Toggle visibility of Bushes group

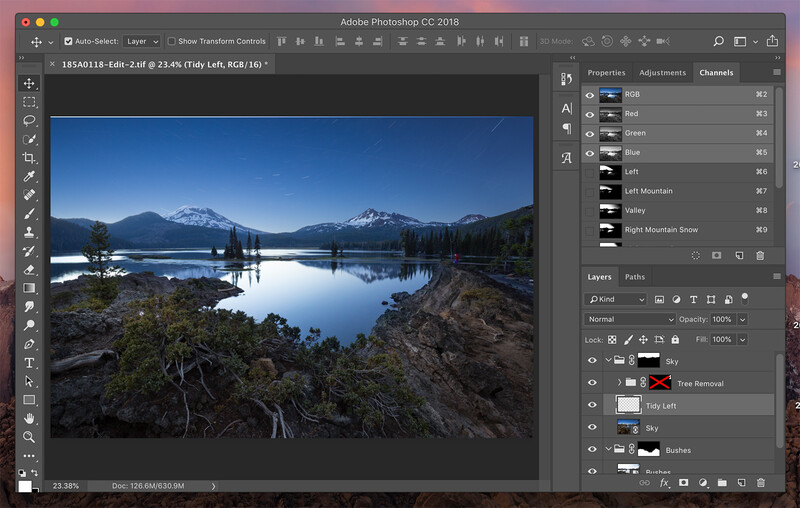(x=592, y=449)
